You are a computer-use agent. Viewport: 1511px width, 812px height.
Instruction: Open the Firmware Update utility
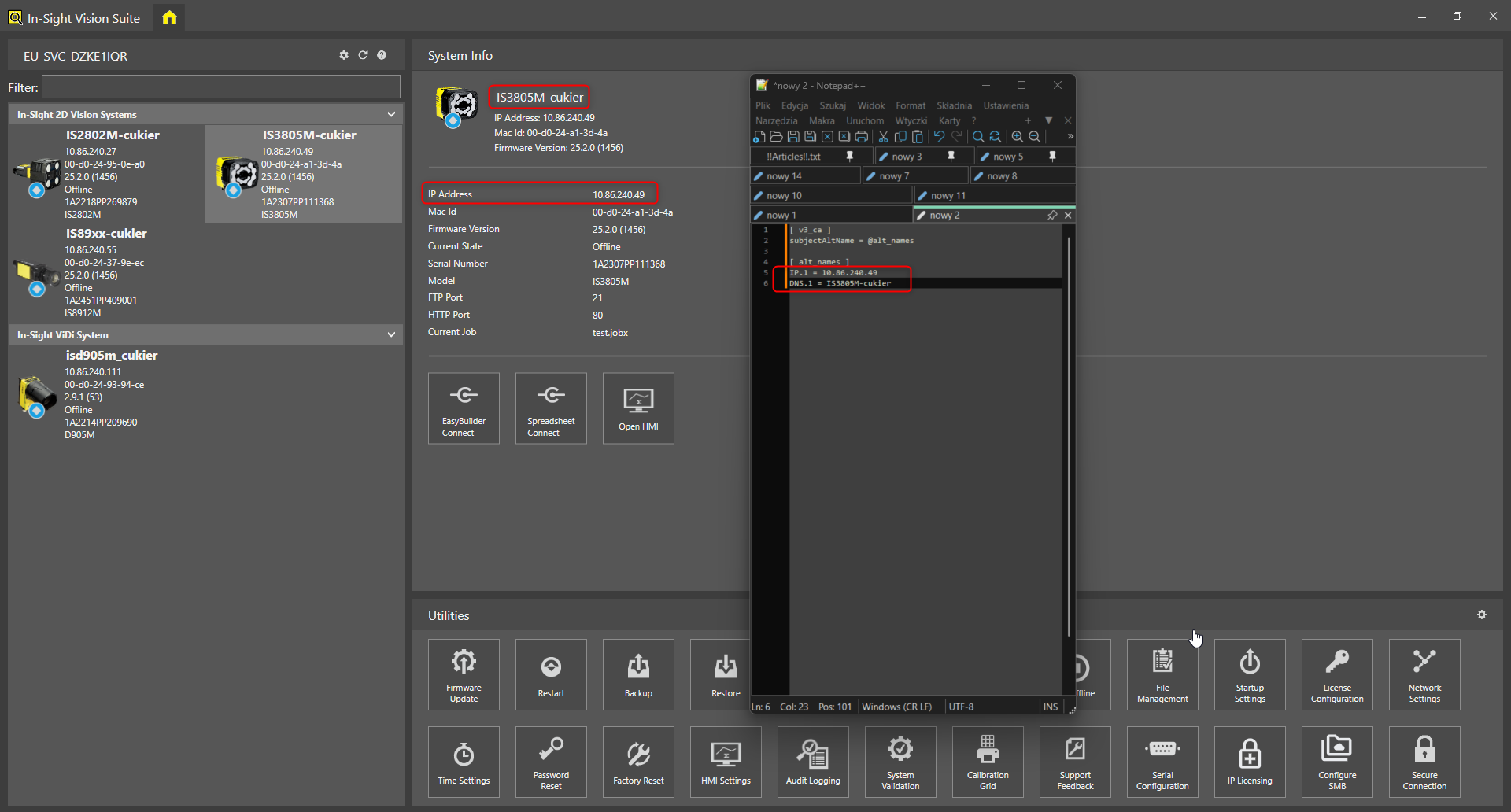tap(464, 674)
